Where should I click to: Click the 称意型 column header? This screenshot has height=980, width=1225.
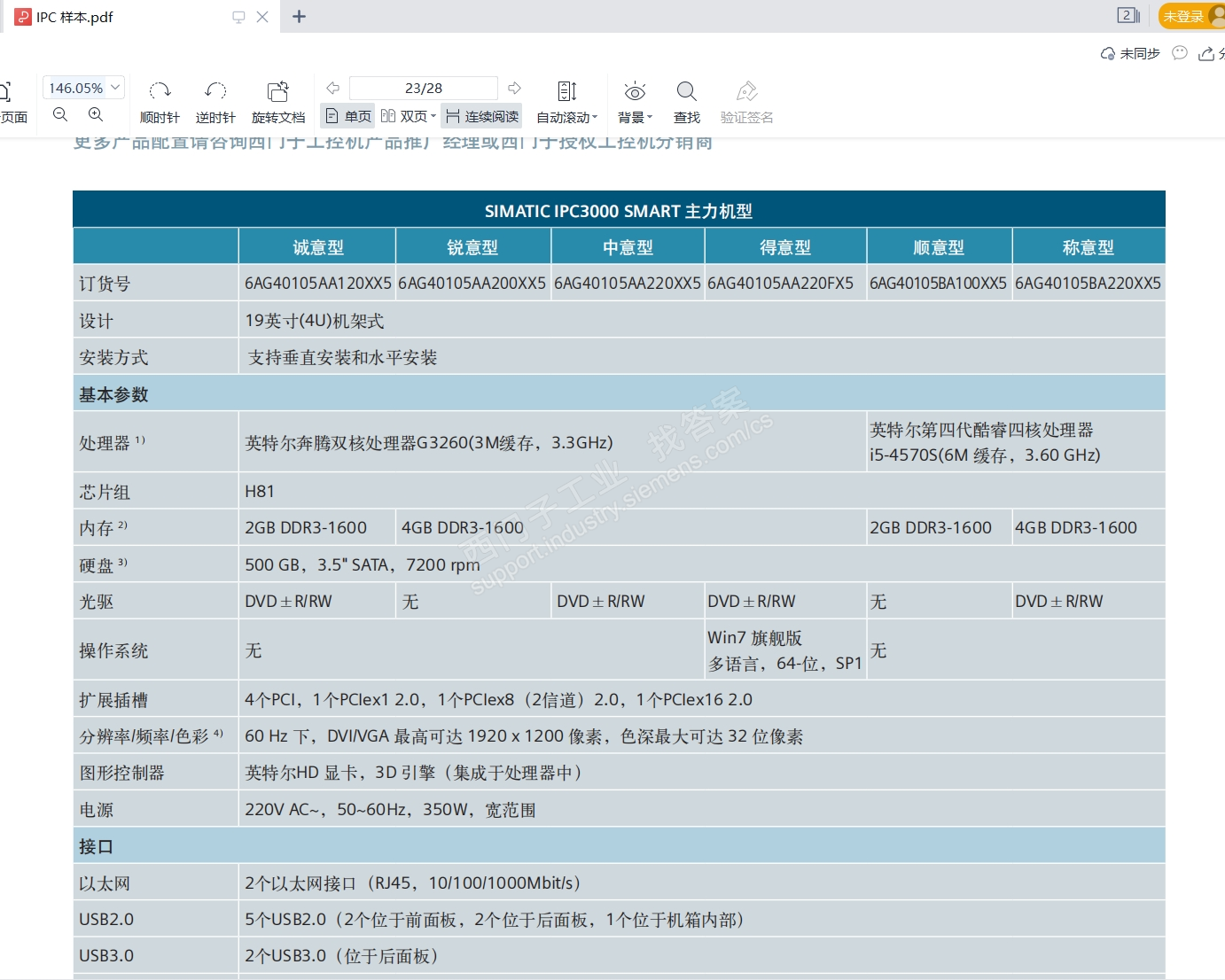click(x=1088, y=247)
